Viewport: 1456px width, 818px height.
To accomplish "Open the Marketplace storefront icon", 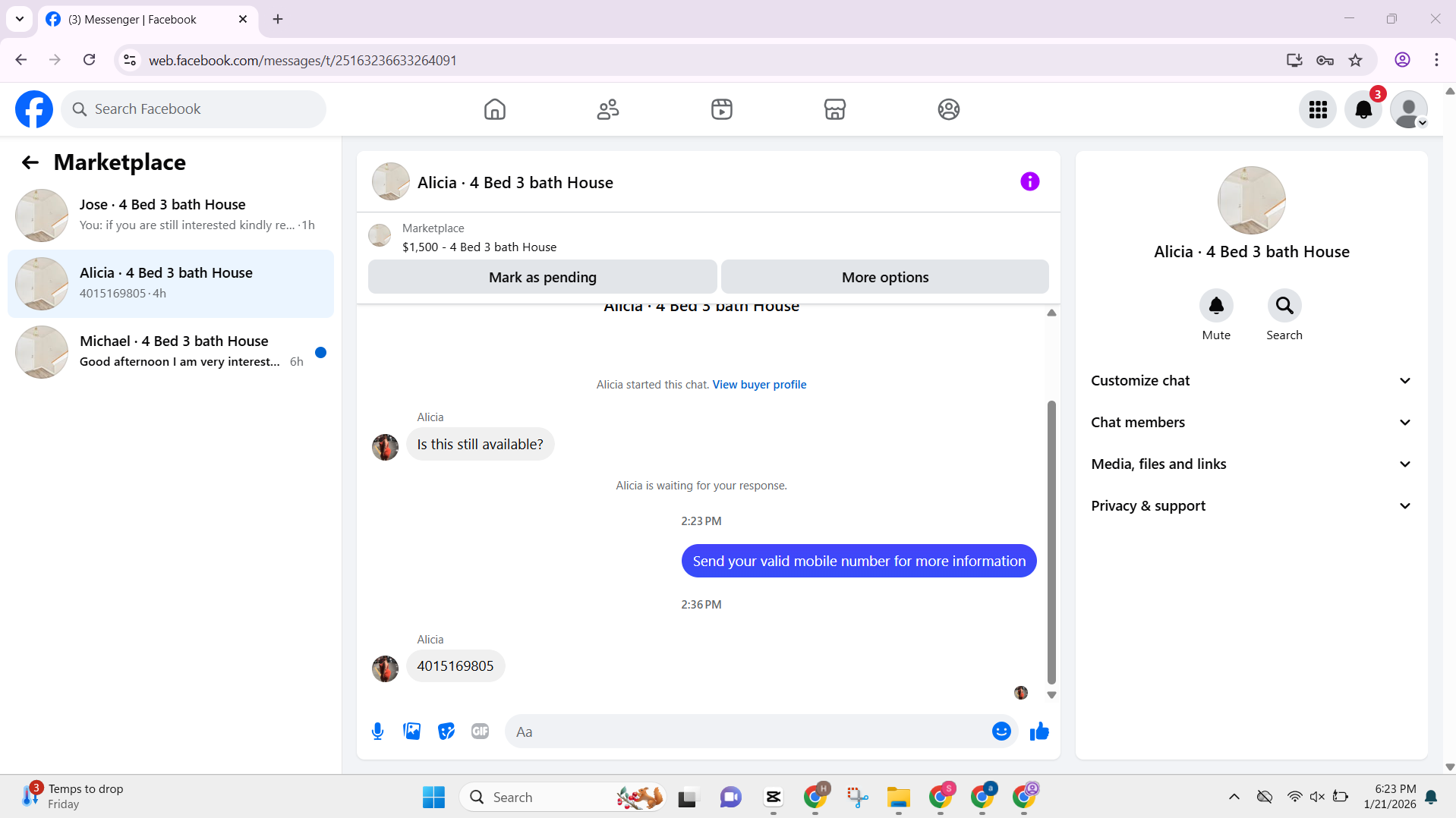I will (x=835, y=109).
